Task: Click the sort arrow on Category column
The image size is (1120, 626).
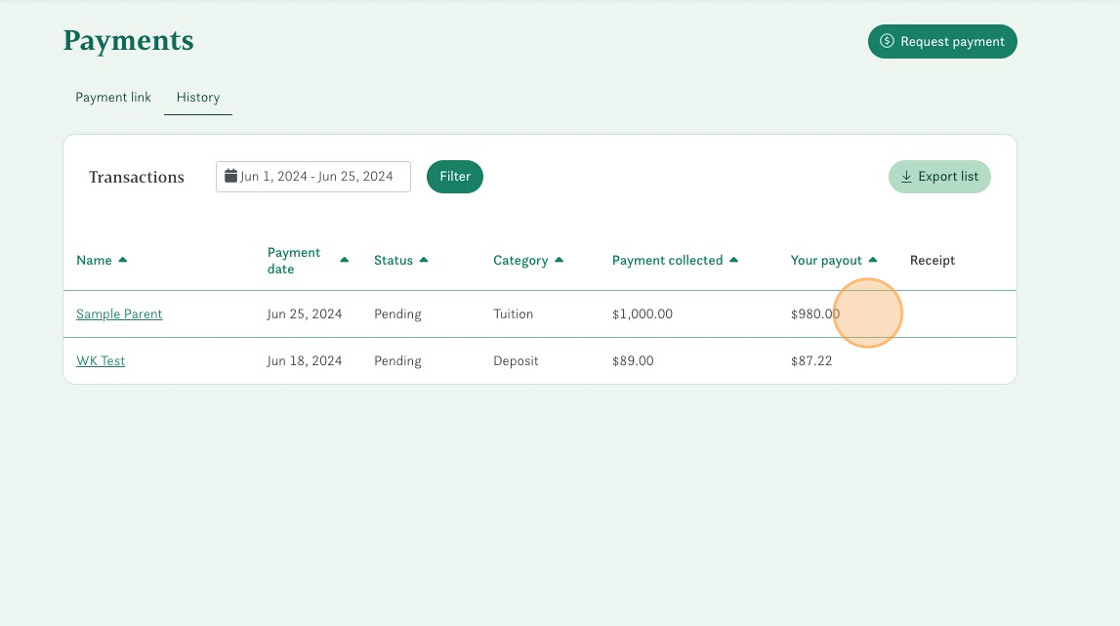Action: tap(559, 259)
